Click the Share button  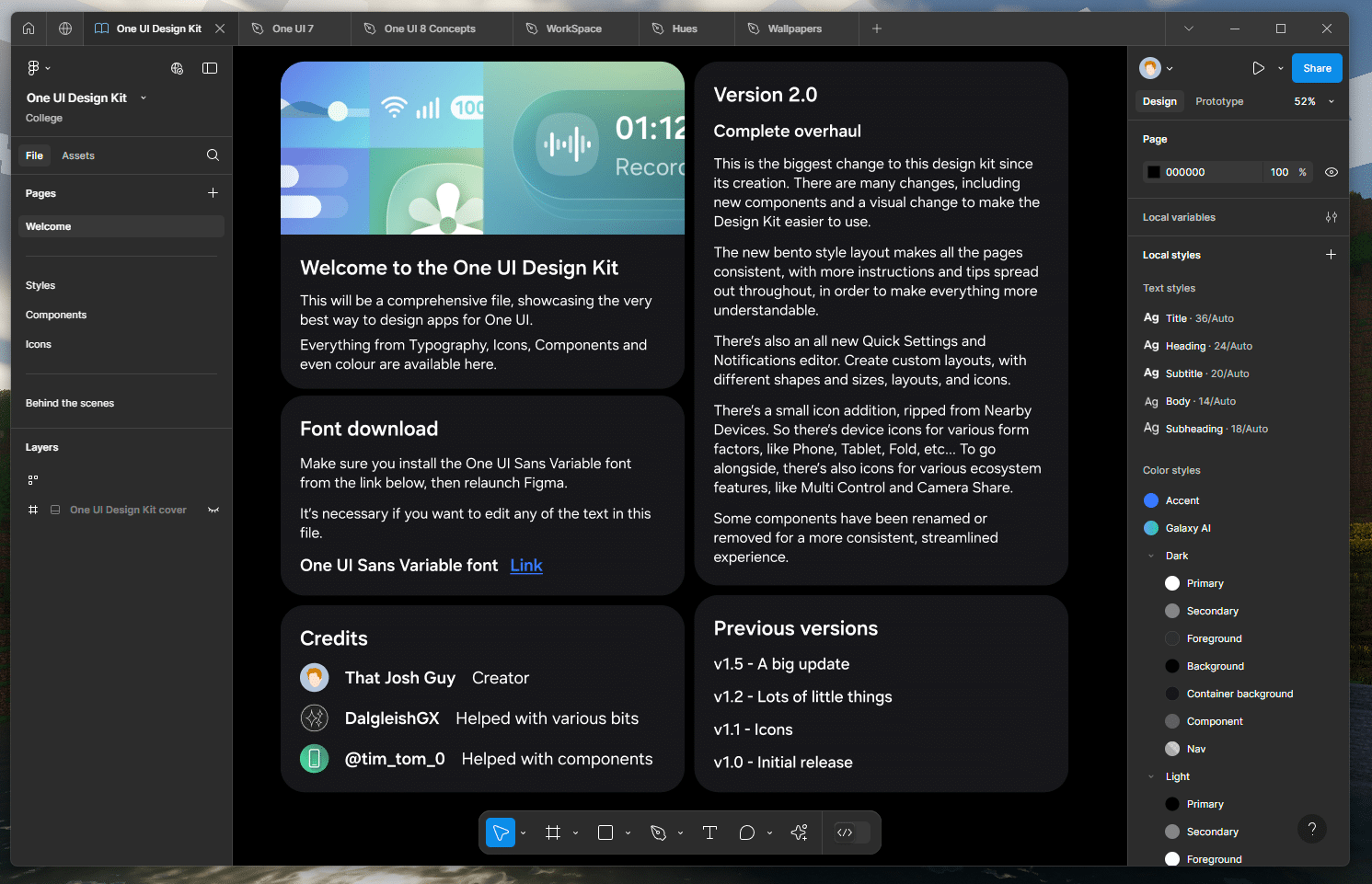coord(1317,68)
